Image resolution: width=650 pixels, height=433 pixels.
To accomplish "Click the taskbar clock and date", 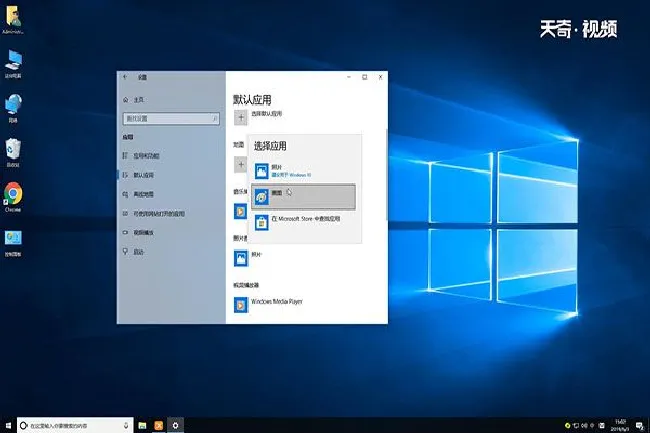I will click(620, 426).
